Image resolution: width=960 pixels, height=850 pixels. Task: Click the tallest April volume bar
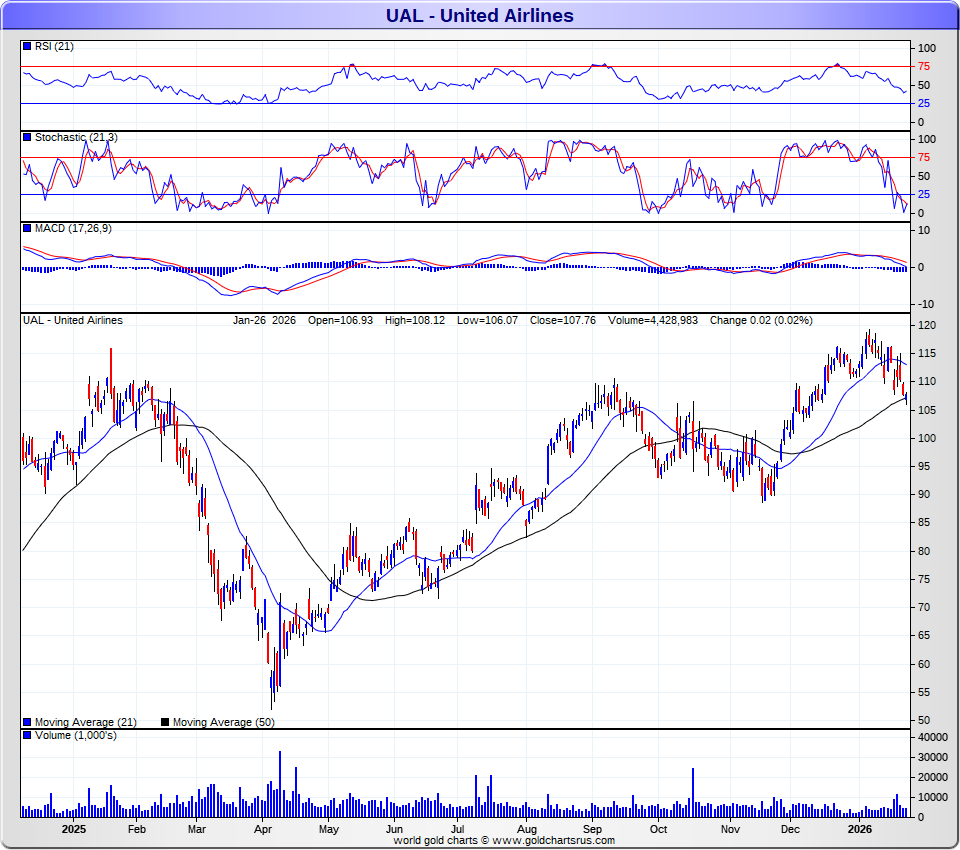click(x=280, y=784)
